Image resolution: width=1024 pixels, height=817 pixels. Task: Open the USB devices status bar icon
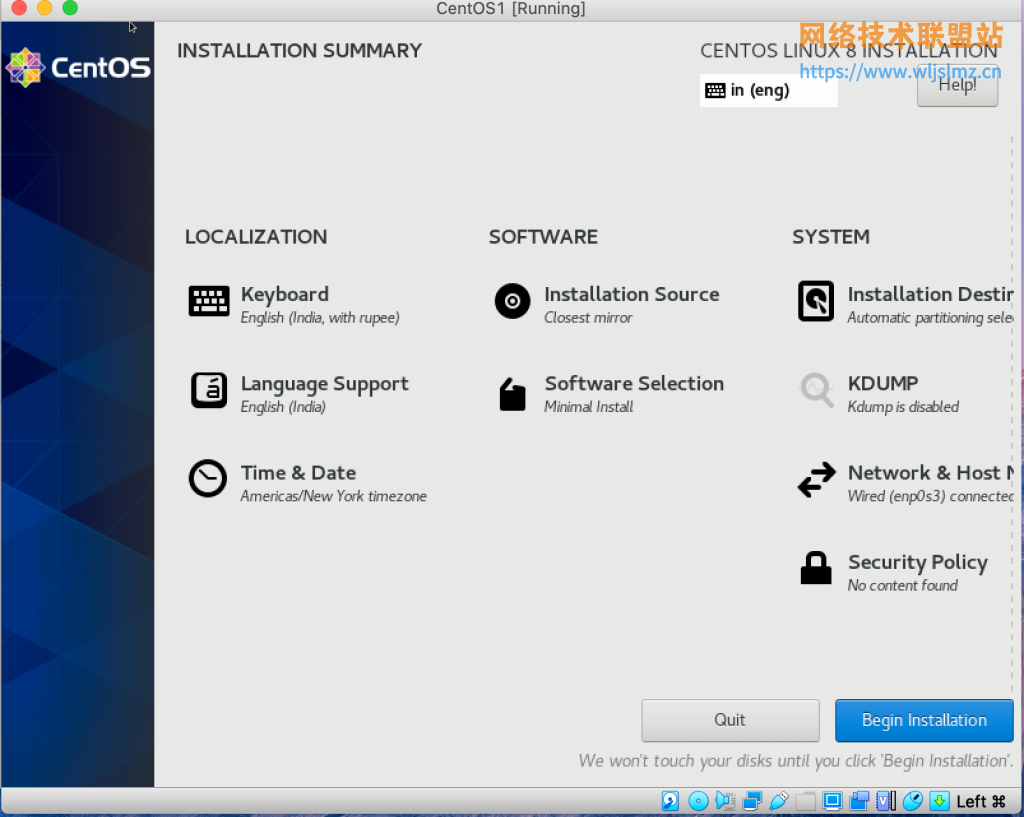(779, 800)
